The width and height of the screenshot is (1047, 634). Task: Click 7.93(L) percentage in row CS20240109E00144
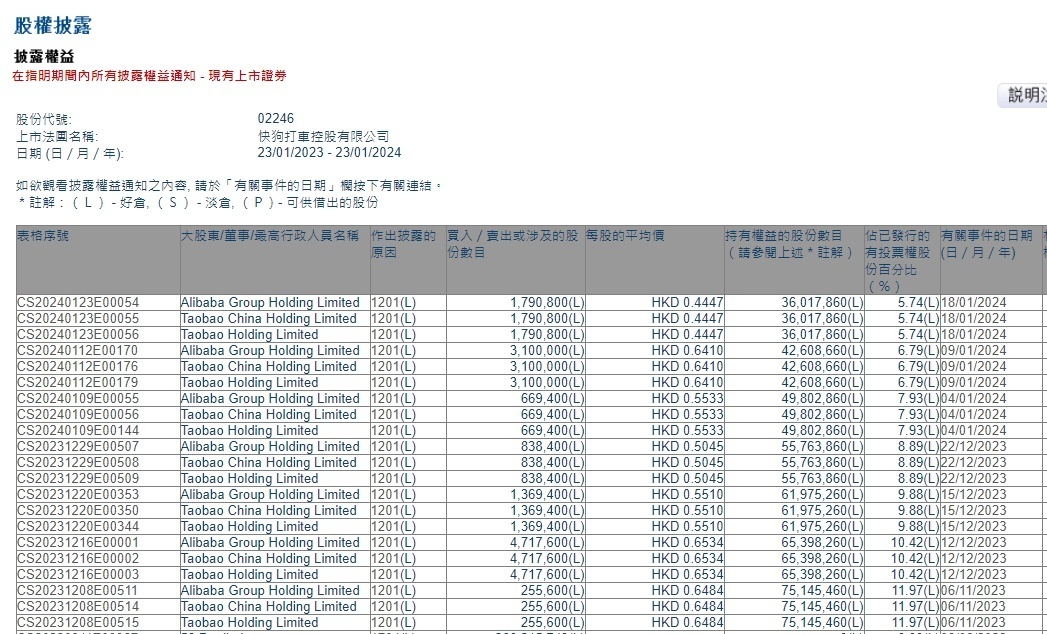coord(918,431)
